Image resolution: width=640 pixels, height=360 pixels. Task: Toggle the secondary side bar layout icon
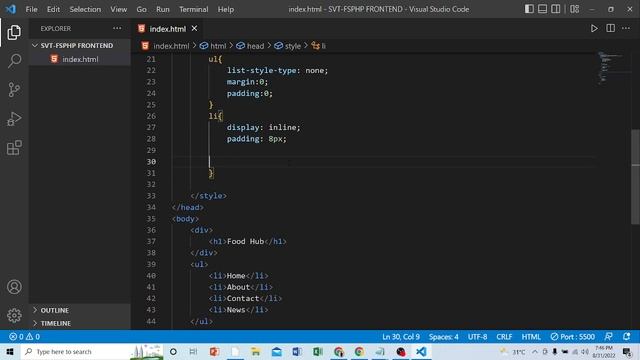(x=556, y=9)
